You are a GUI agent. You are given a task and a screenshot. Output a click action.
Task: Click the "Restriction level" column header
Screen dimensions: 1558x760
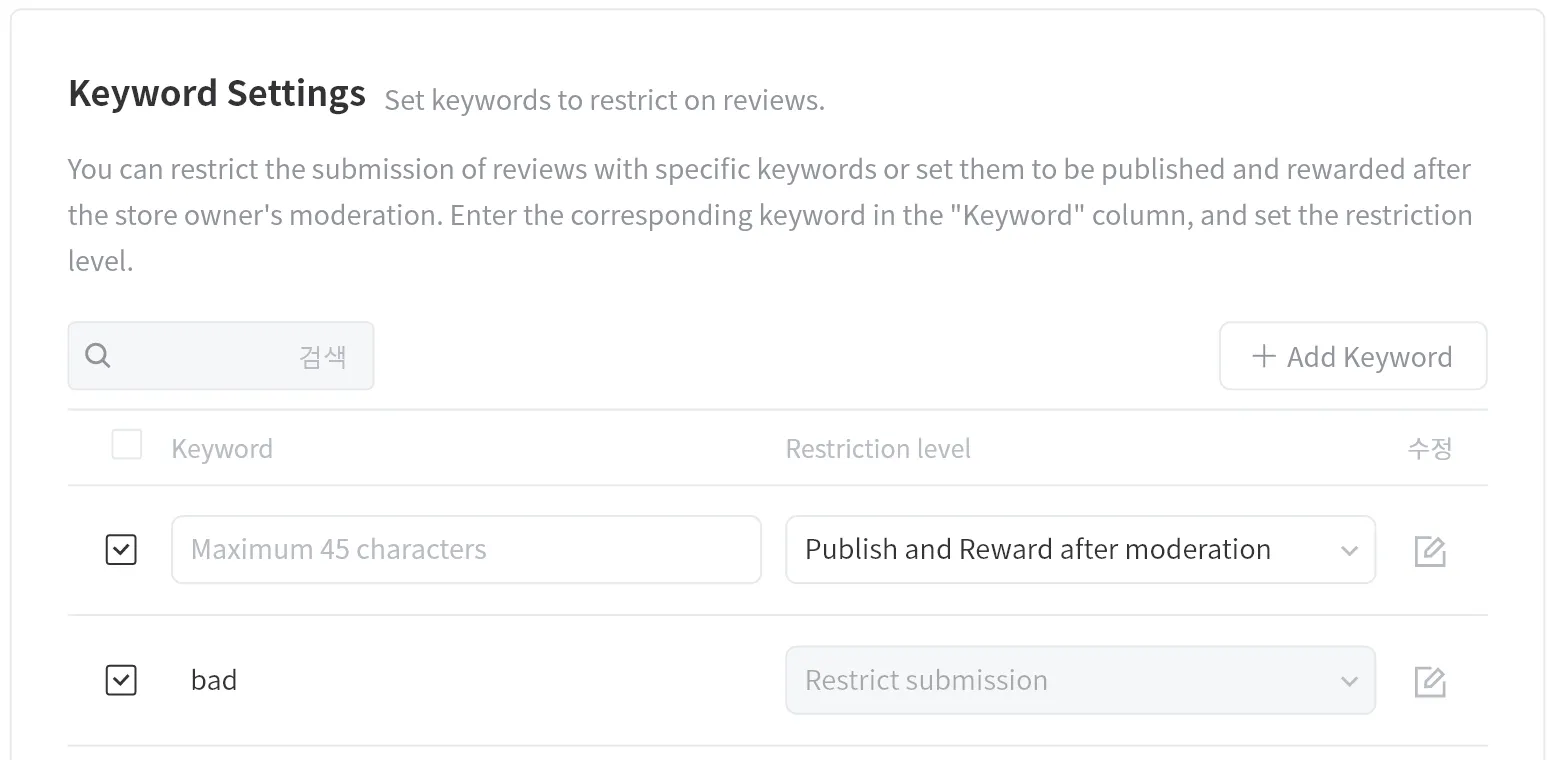coord(878,449)
